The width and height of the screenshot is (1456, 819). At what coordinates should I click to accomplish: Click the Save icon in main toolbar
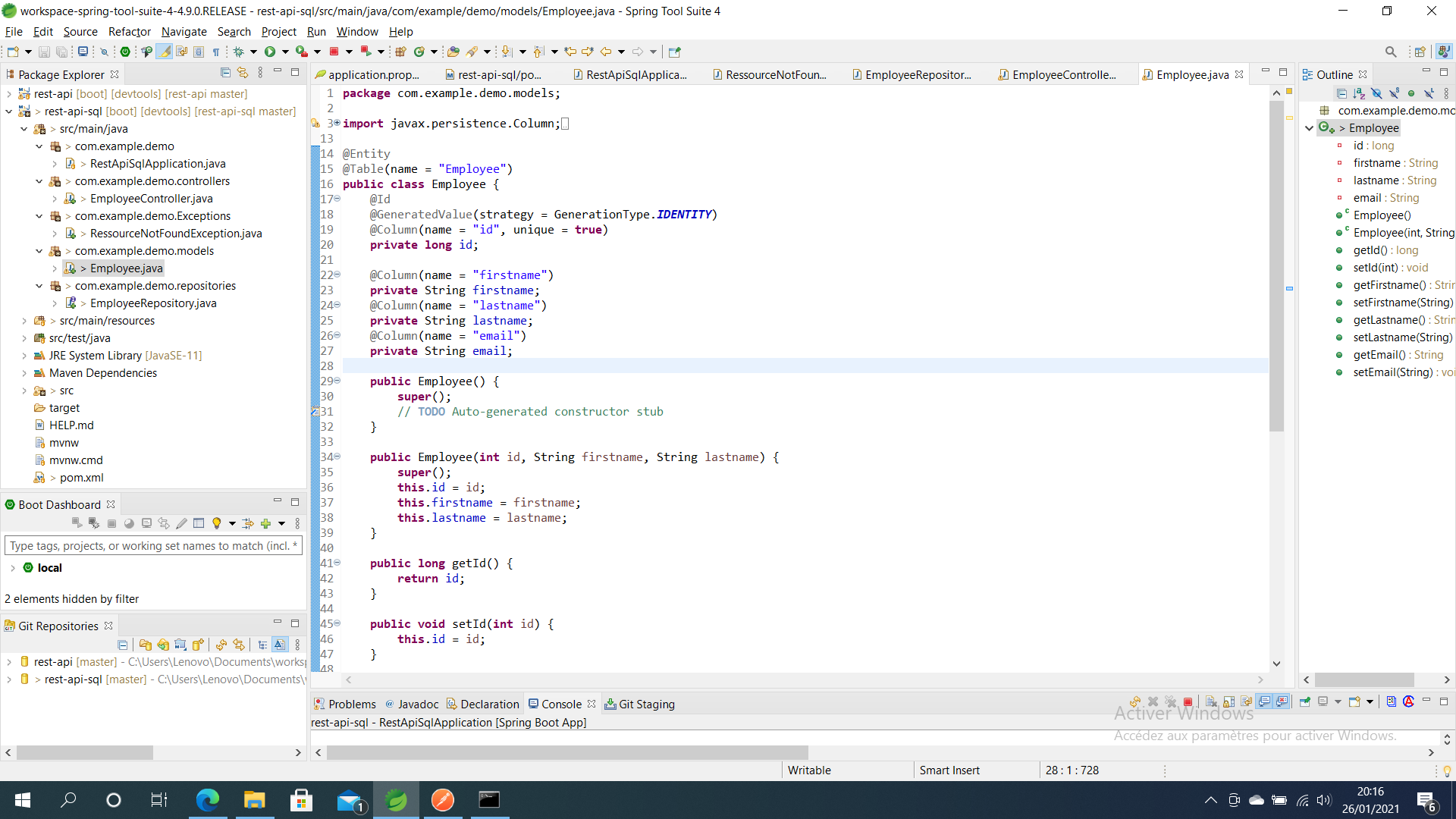44,52
